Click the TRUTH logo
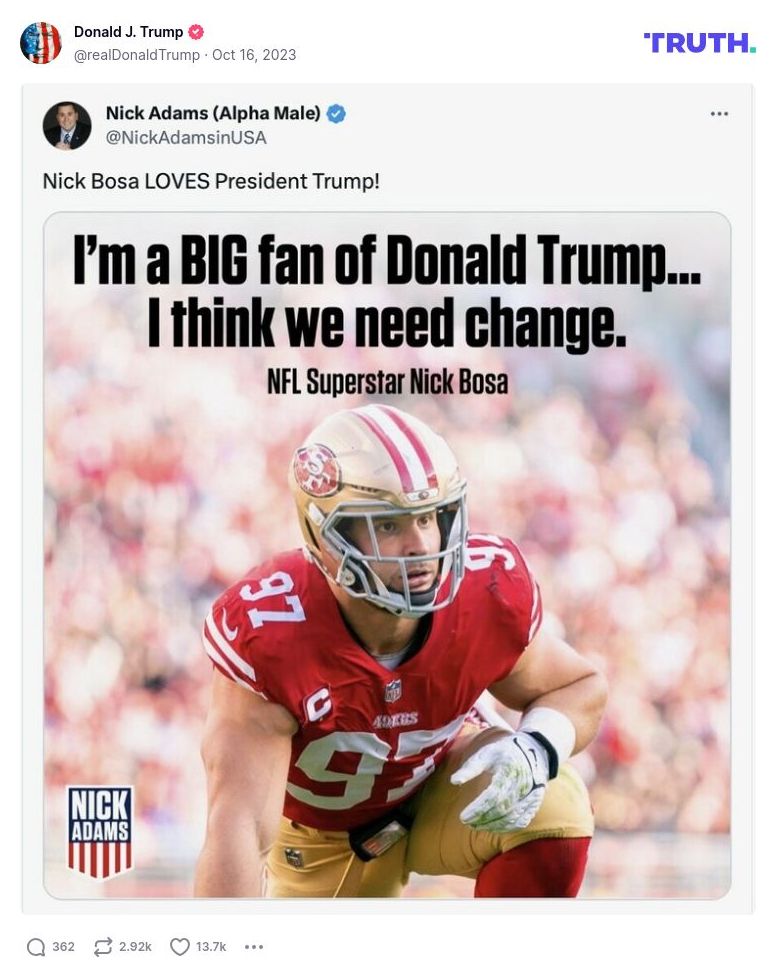The image size is (777, 977). (700, 43)
